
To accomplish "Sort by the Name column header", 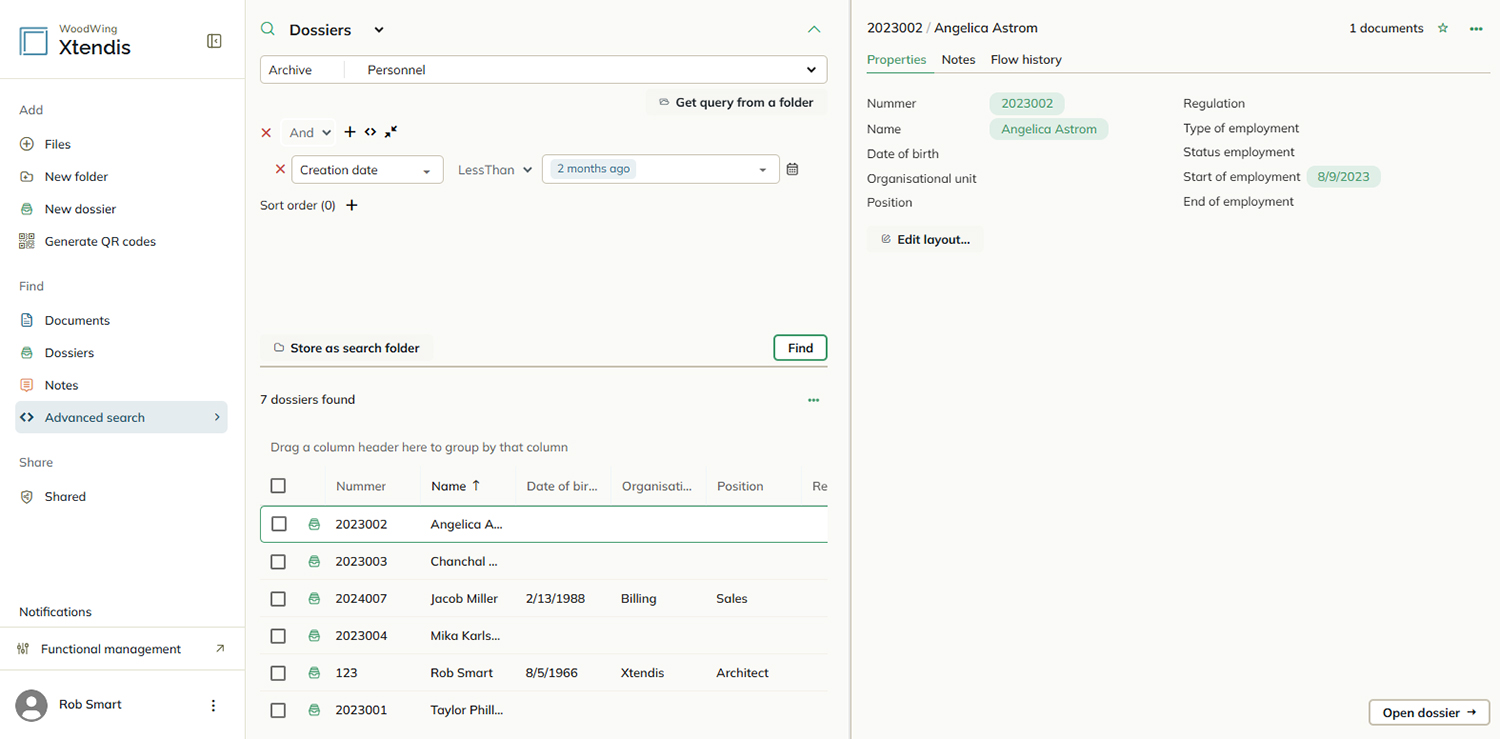I will [x=456, y=486].
